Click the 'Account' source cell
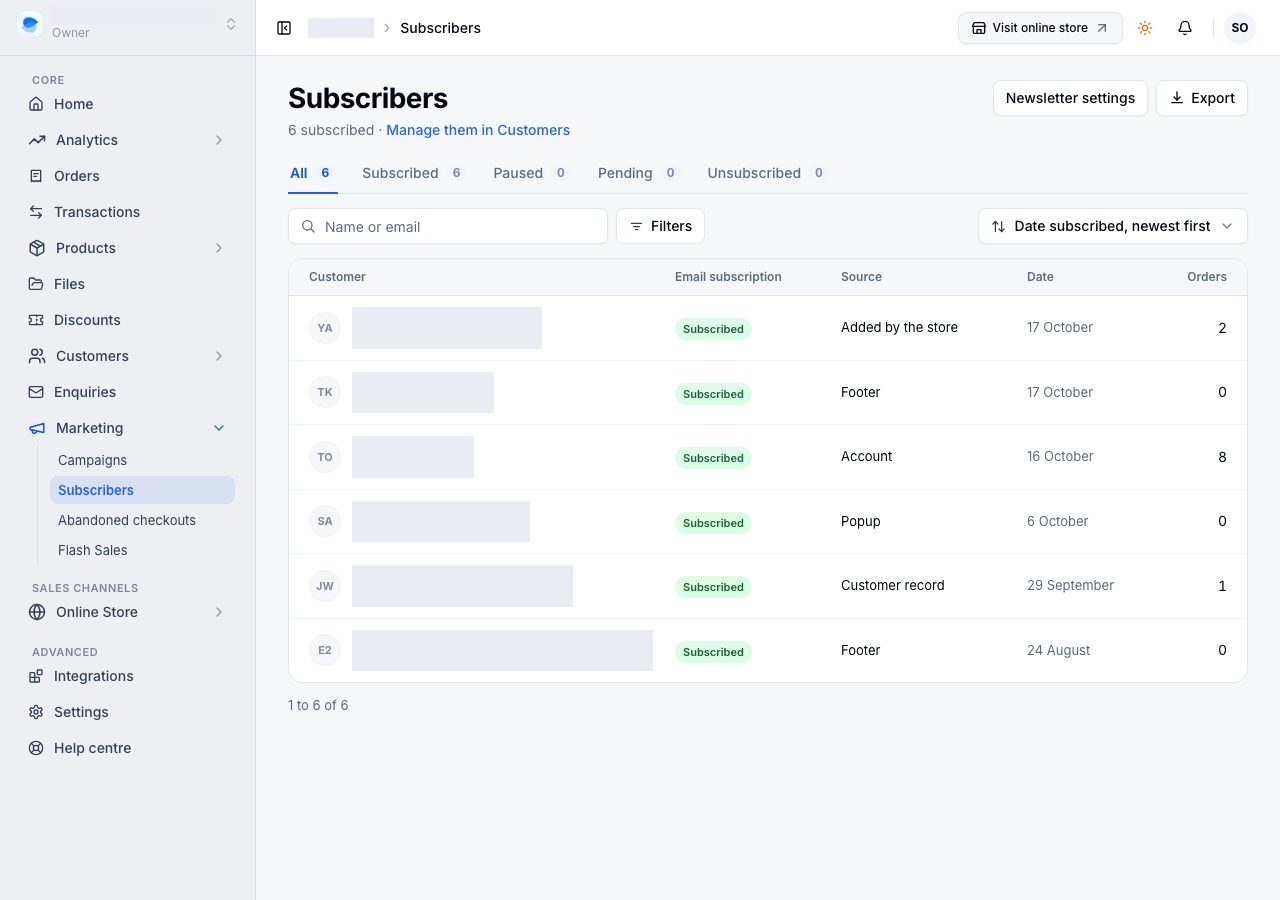The width and height of the screenshot is (1280, 900). tap(866, 456)
